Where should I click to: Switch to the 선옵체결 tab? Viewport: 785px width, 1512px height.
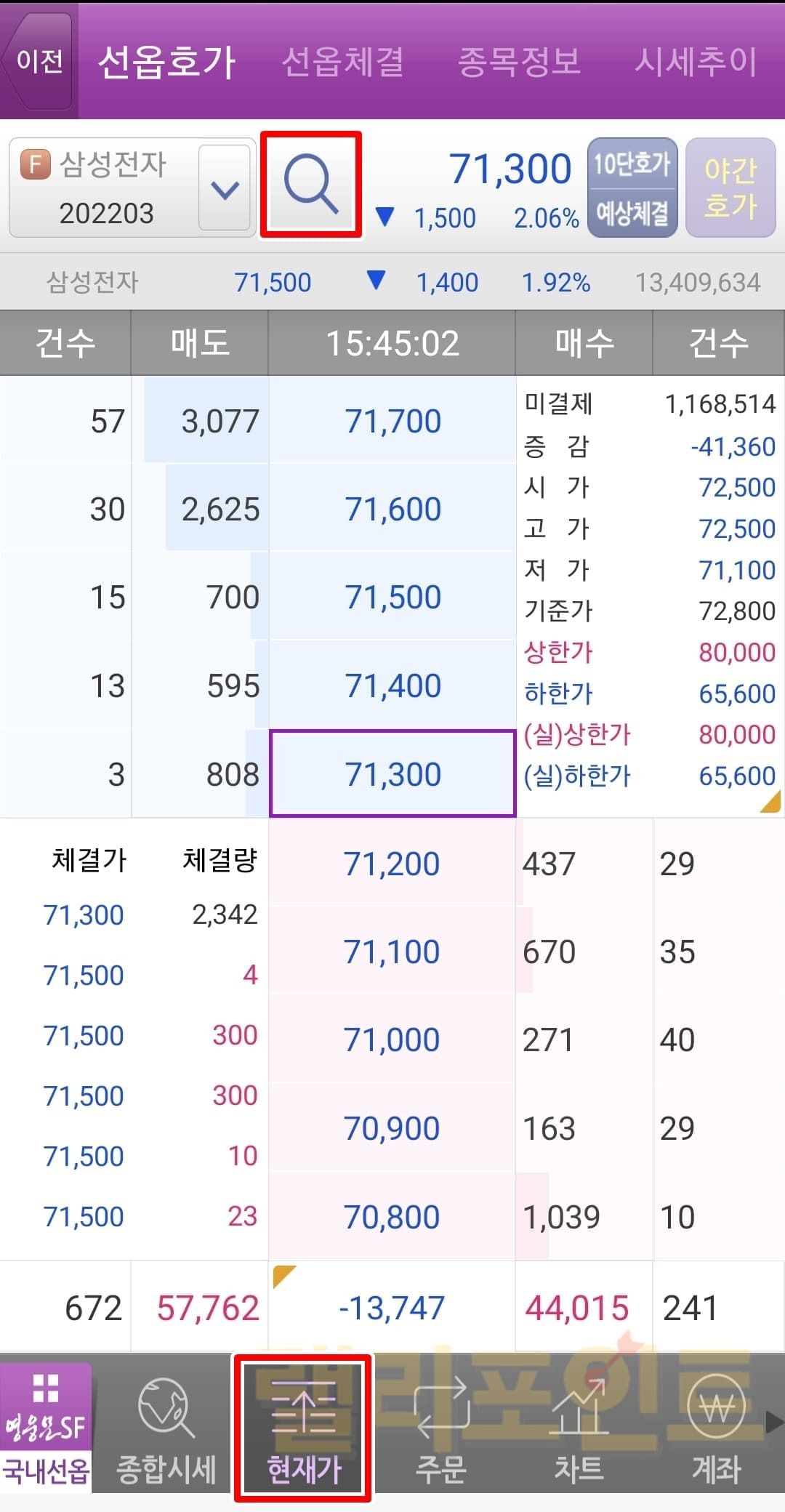pyautogui.click(x=342, y=61)
